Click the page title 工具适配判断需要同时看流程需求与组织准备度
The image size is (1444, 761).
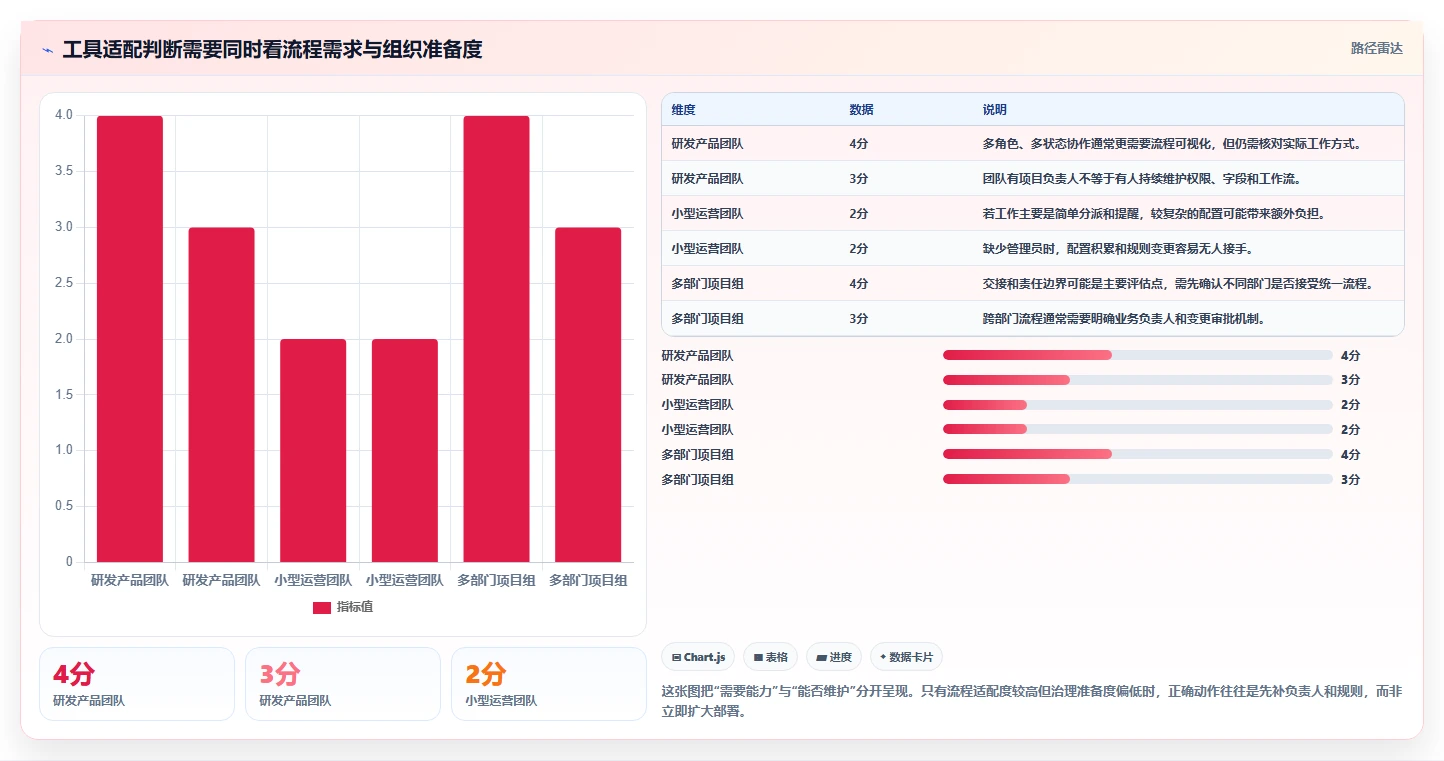click(x=272, y=49)
